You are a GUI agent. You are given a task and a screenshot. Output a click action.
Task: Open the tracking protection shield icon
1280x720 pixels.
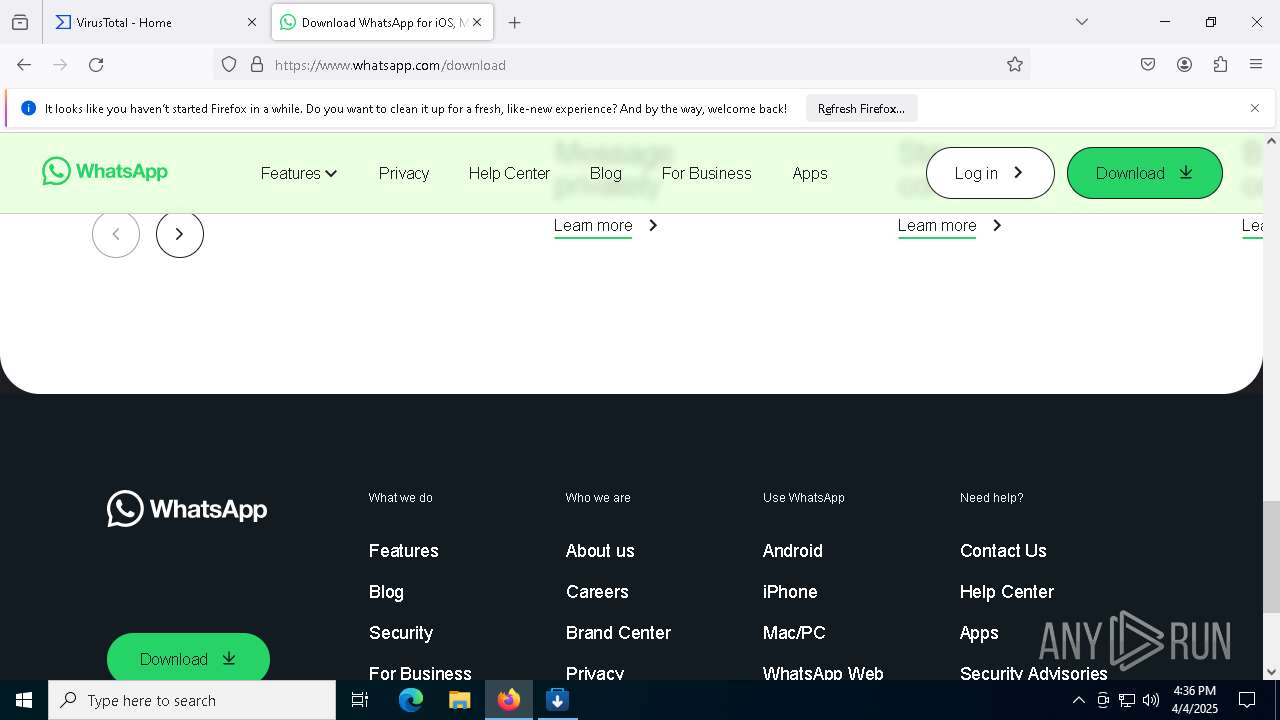pos(229,65)
